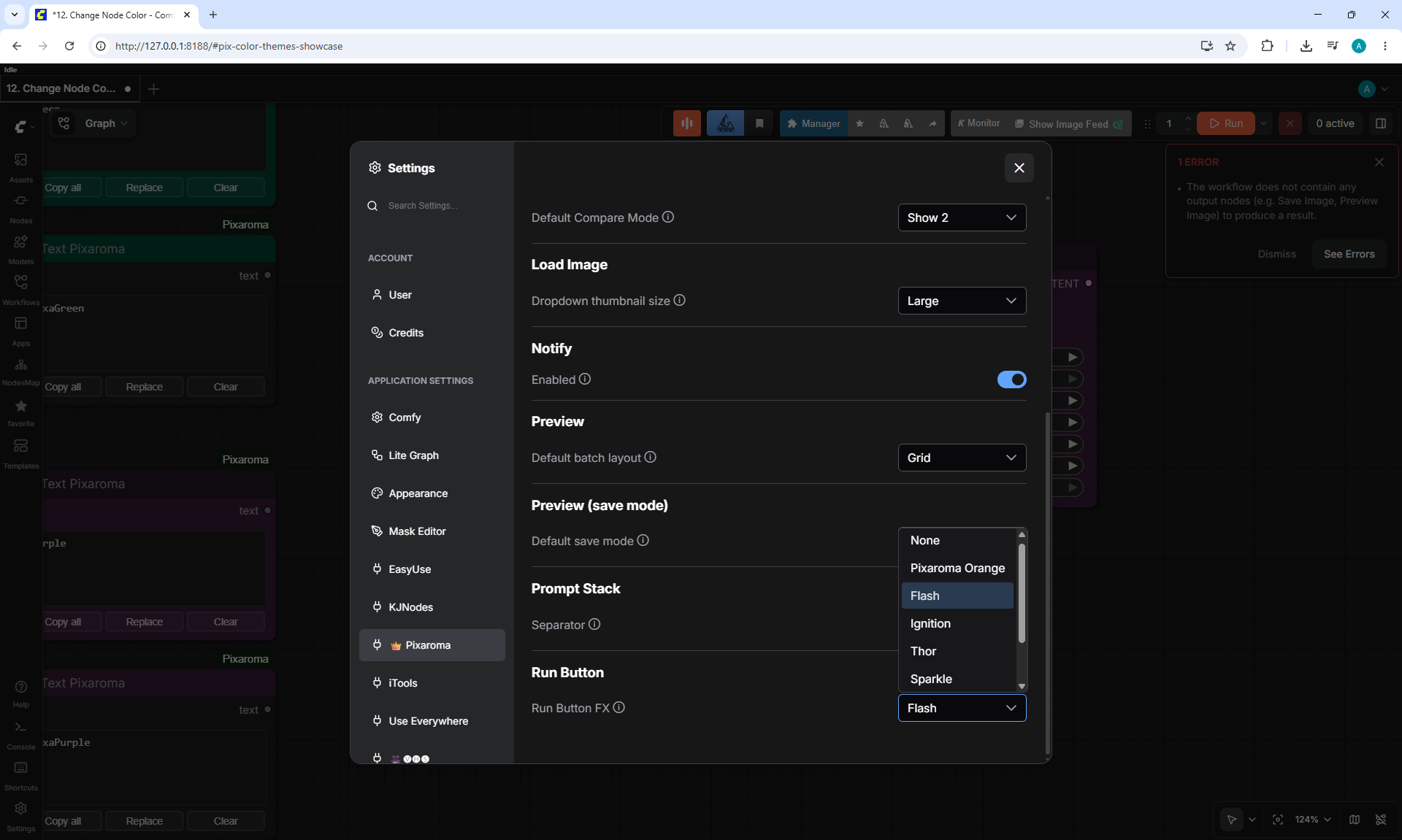Click the Monitor button
The image size is (1402, 840).
[x=978, y=123]
